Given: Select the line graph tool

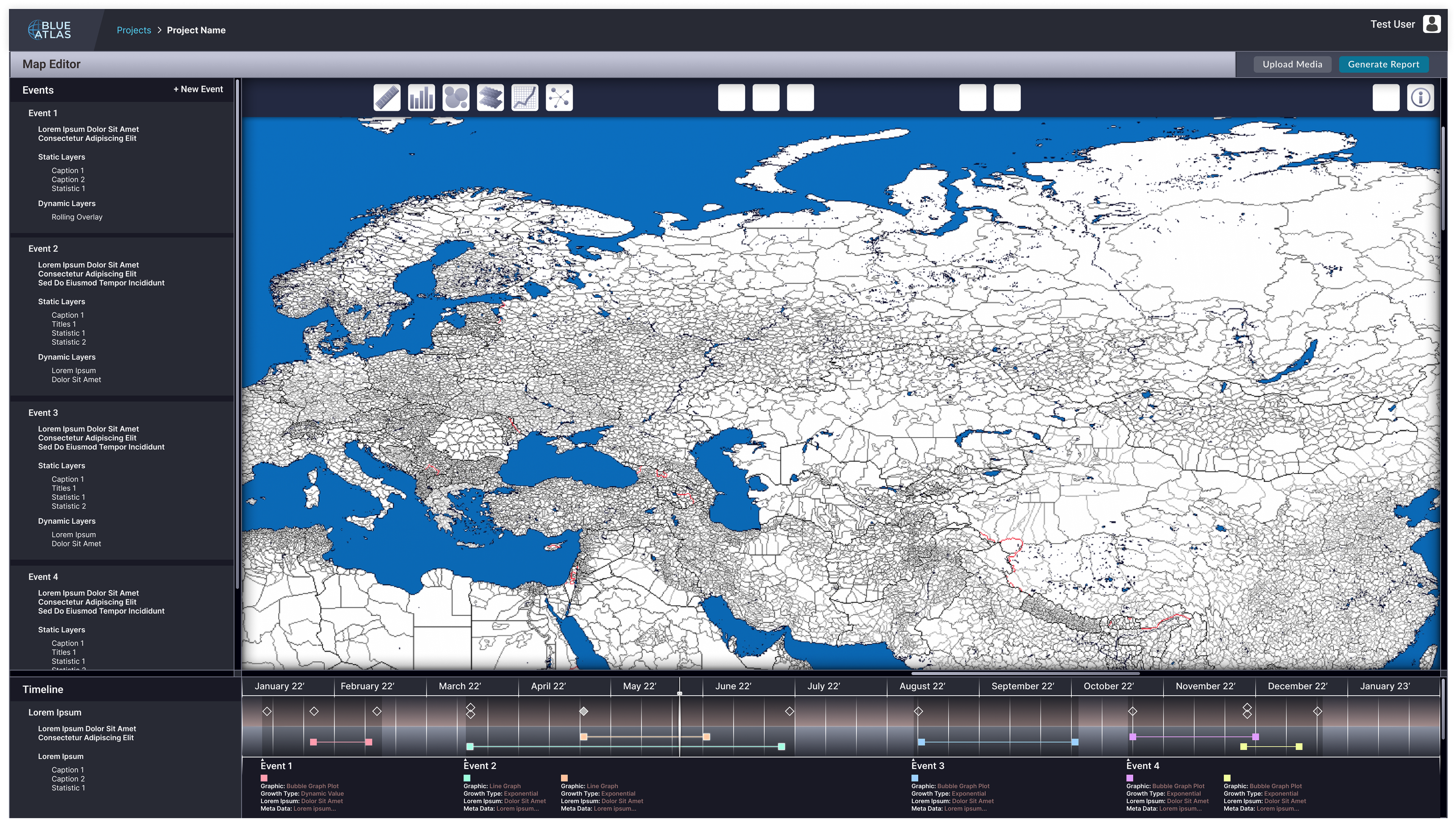Looking at the screenshot, I should pos(524,97).
